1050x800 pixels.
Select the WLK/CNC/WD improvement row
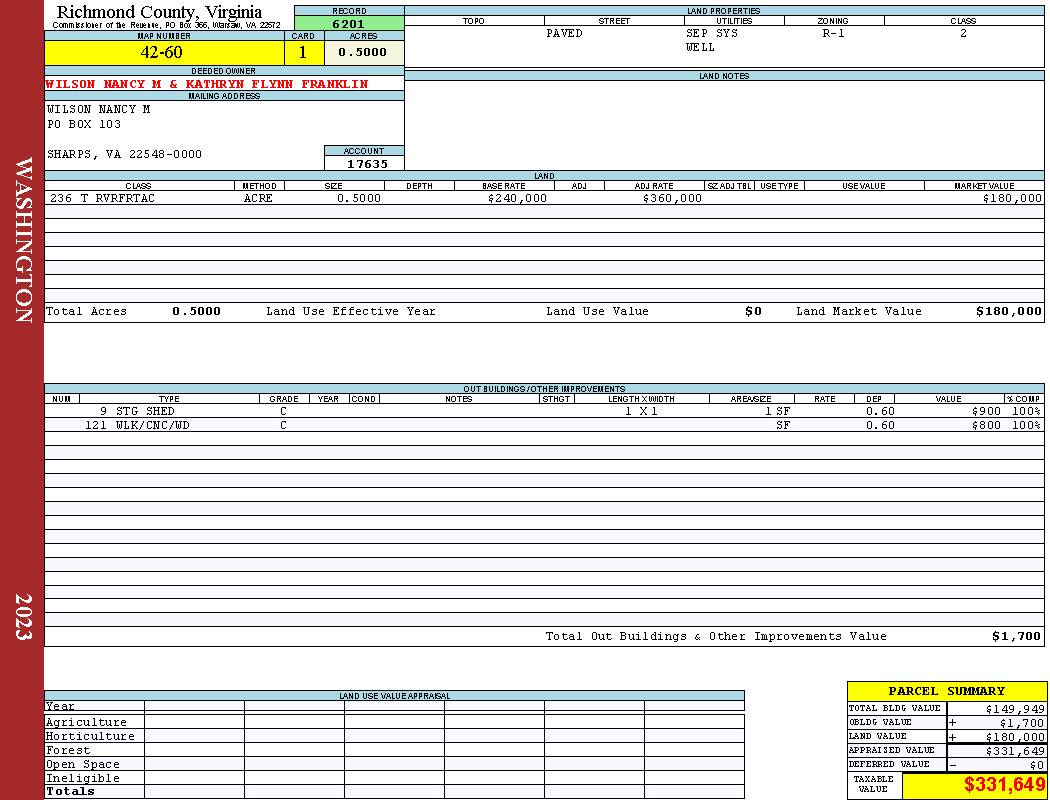coord(544,425)
